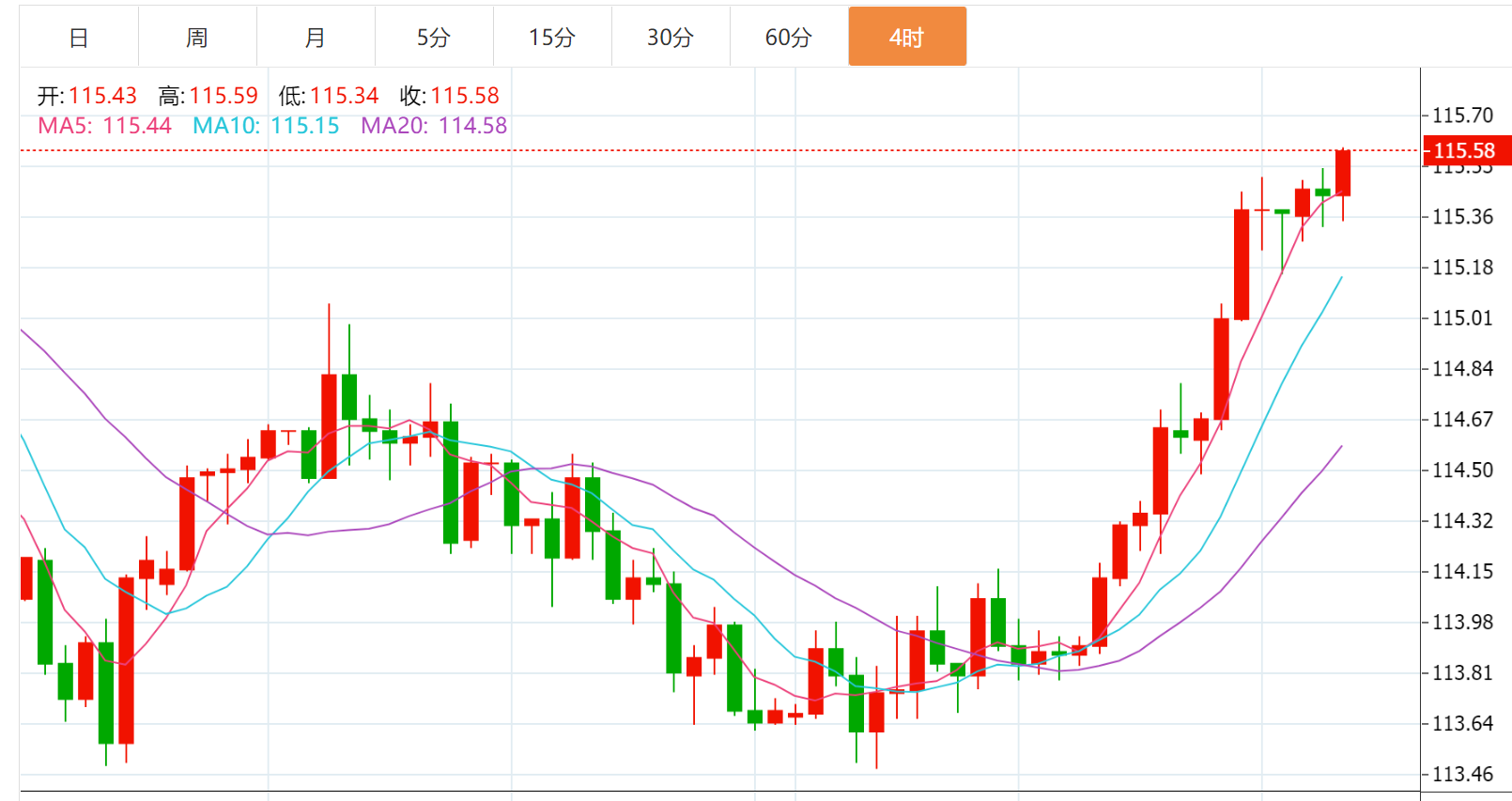Show the 30分 interval chart
The width and height of the screenshot is (1512, 801).
click(671, 38)
